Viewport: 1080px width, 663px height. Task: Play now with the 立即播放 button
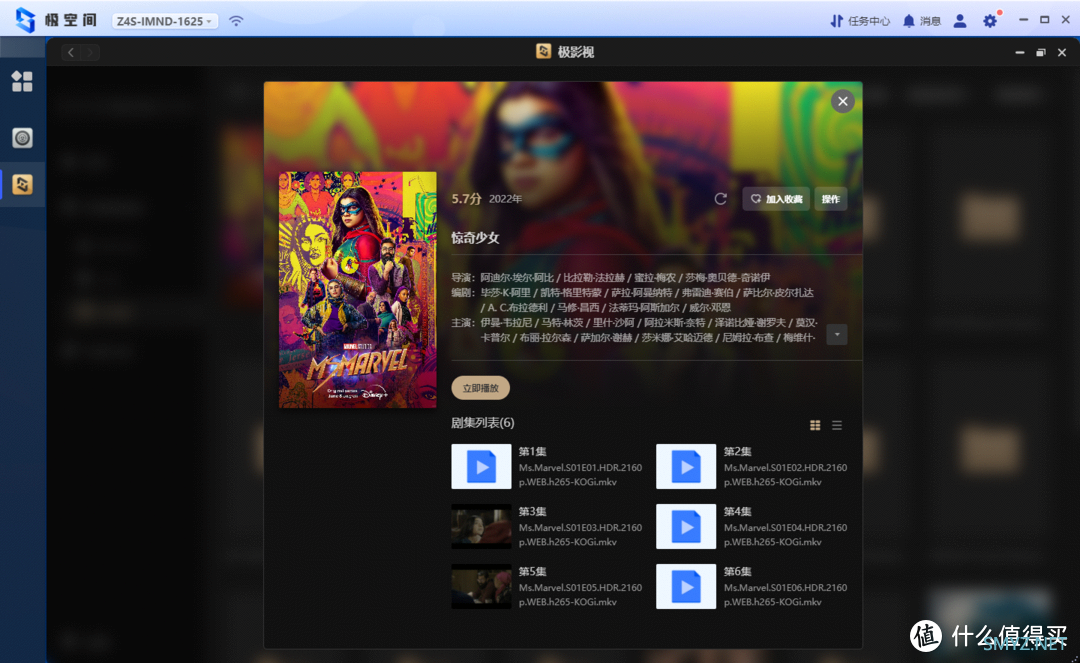click(x=480, y=388)
